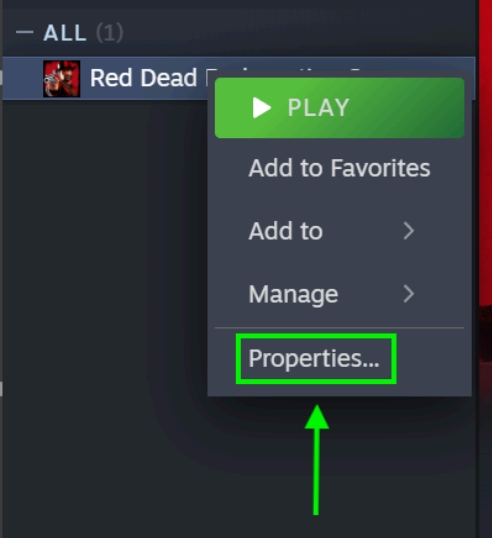The width and height of the screenshot is (492, 538).
Task: Click the Red Dead Redemption game thumbnail
Action: (x=62, y=79)
